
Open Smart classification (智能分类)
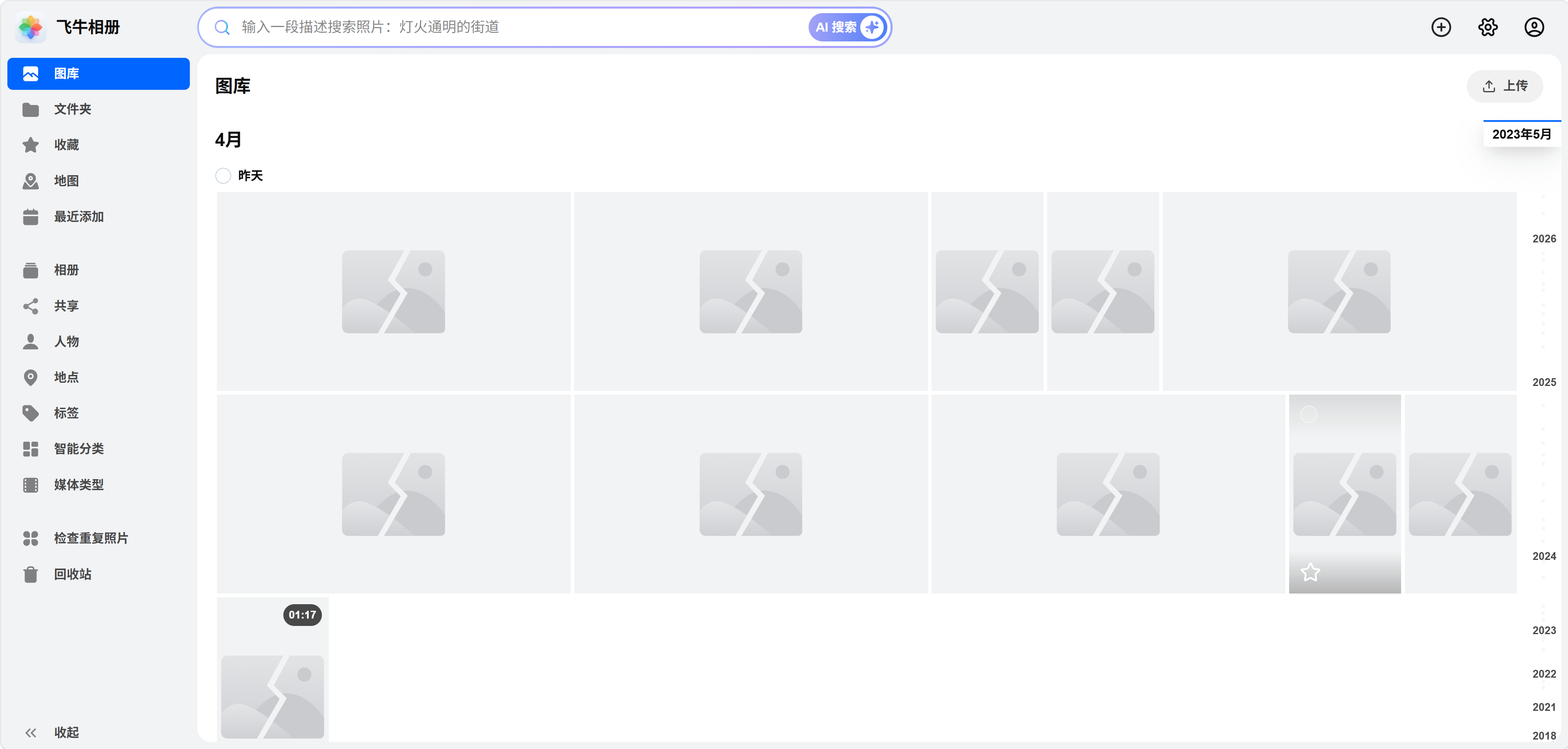[78, 449]
